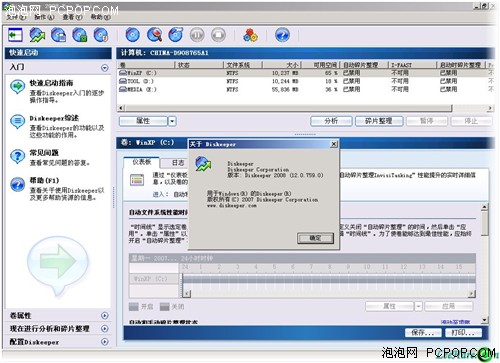This screenshot has height=363, width=500.
Task: Open Diskeeper综述 via its speech bubble icon
Action: click(17, 122)
